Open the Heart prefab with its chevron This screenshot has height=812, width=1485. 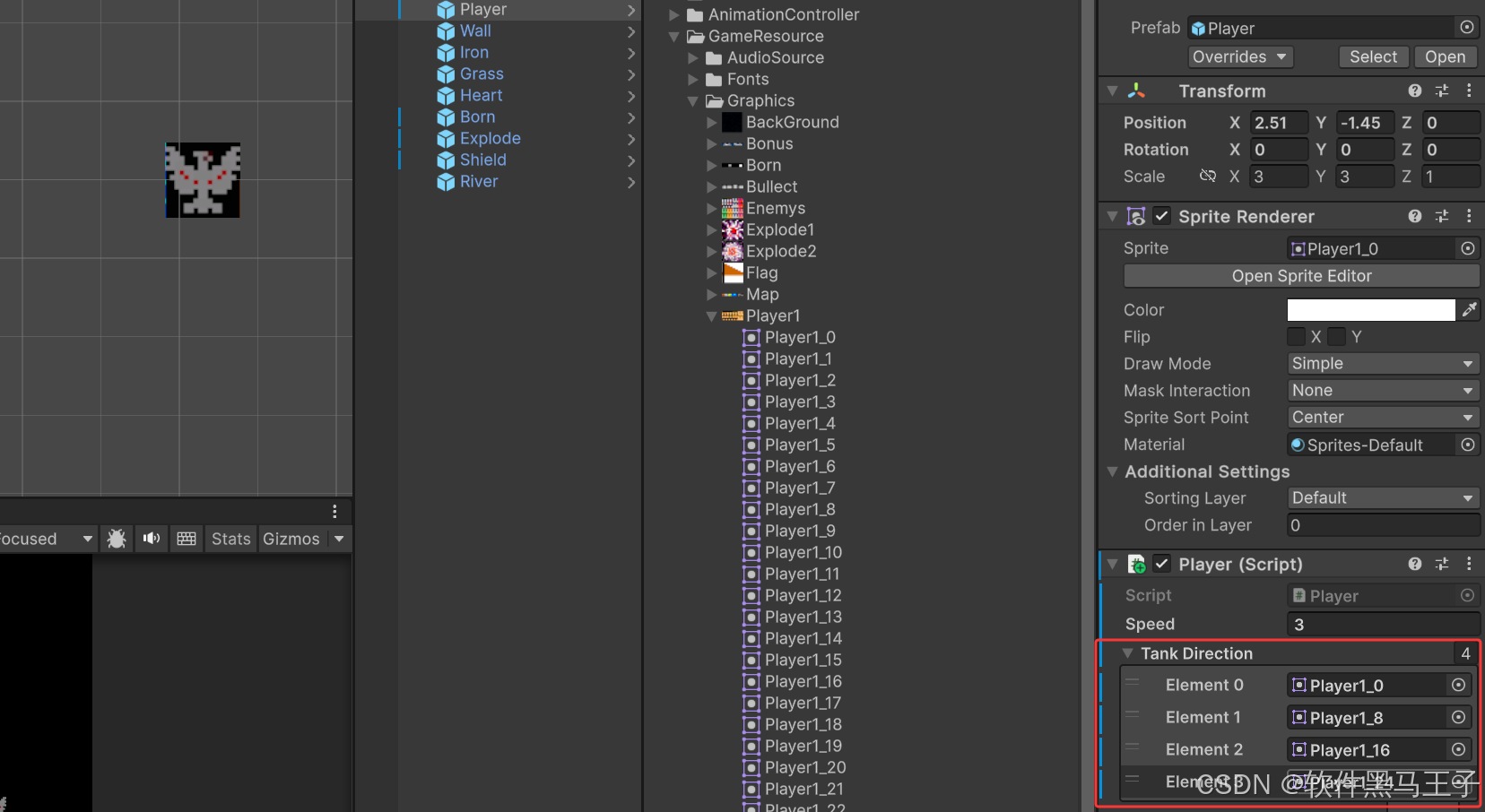point(631,96)
